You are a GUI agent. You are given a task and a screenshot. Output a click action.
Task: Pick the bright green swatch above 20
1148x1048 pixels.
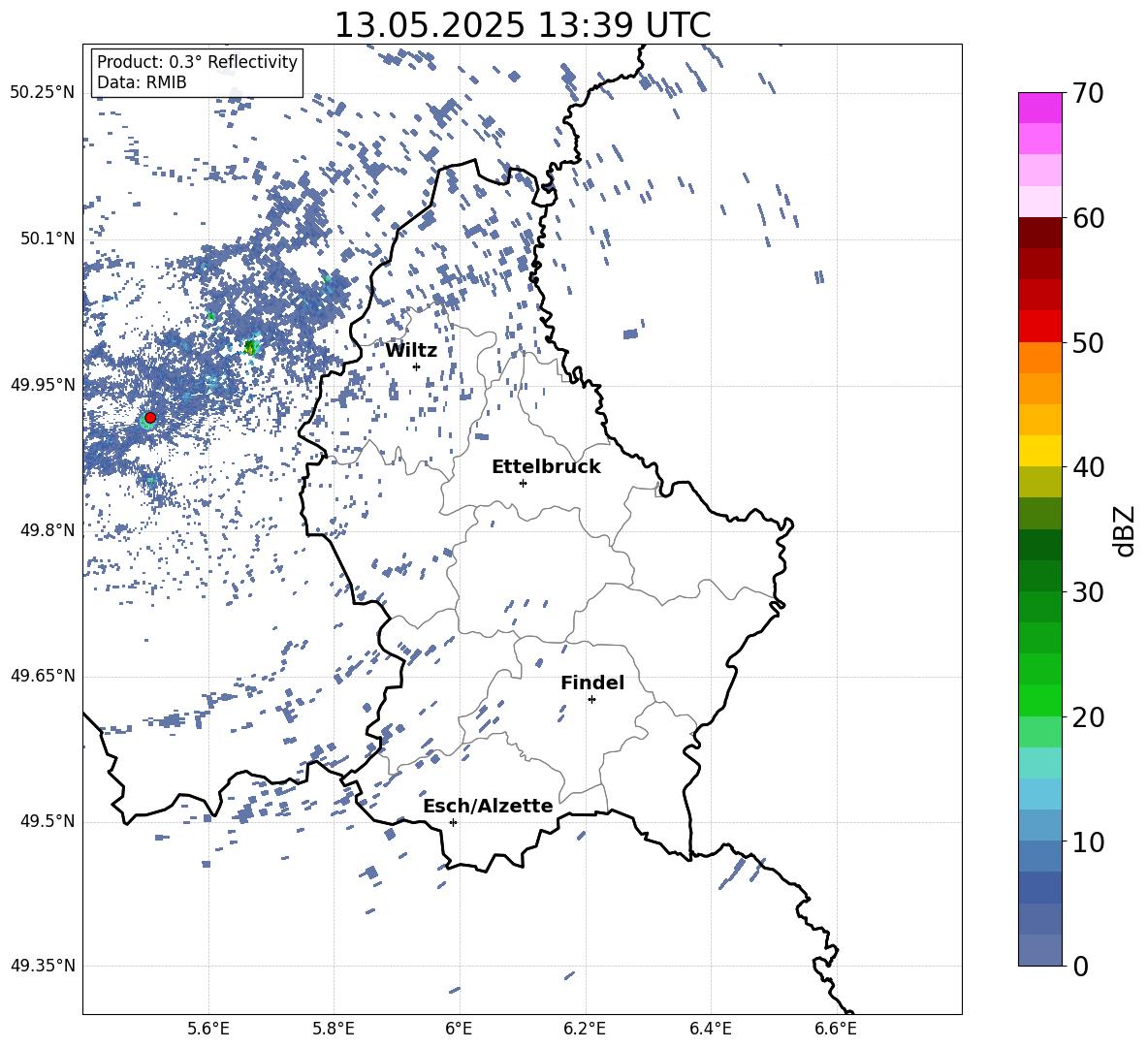(1039, 700)
